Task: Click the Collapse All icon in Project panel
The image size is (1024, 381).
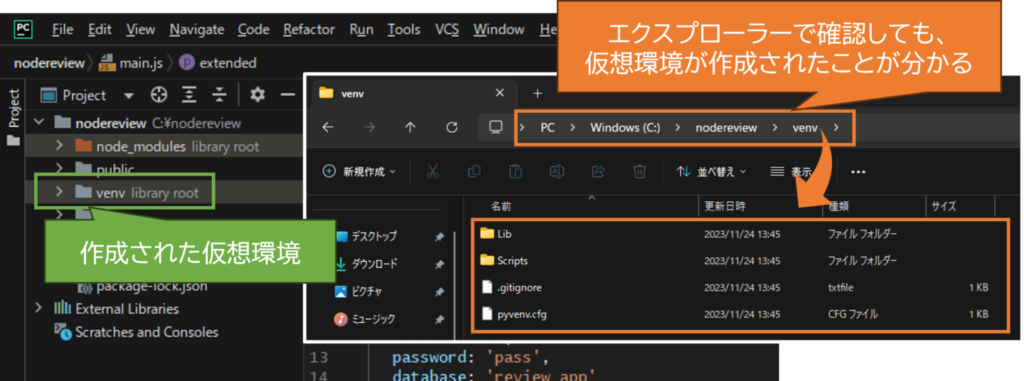Action: pyautogui.click(x=219, y=95)
